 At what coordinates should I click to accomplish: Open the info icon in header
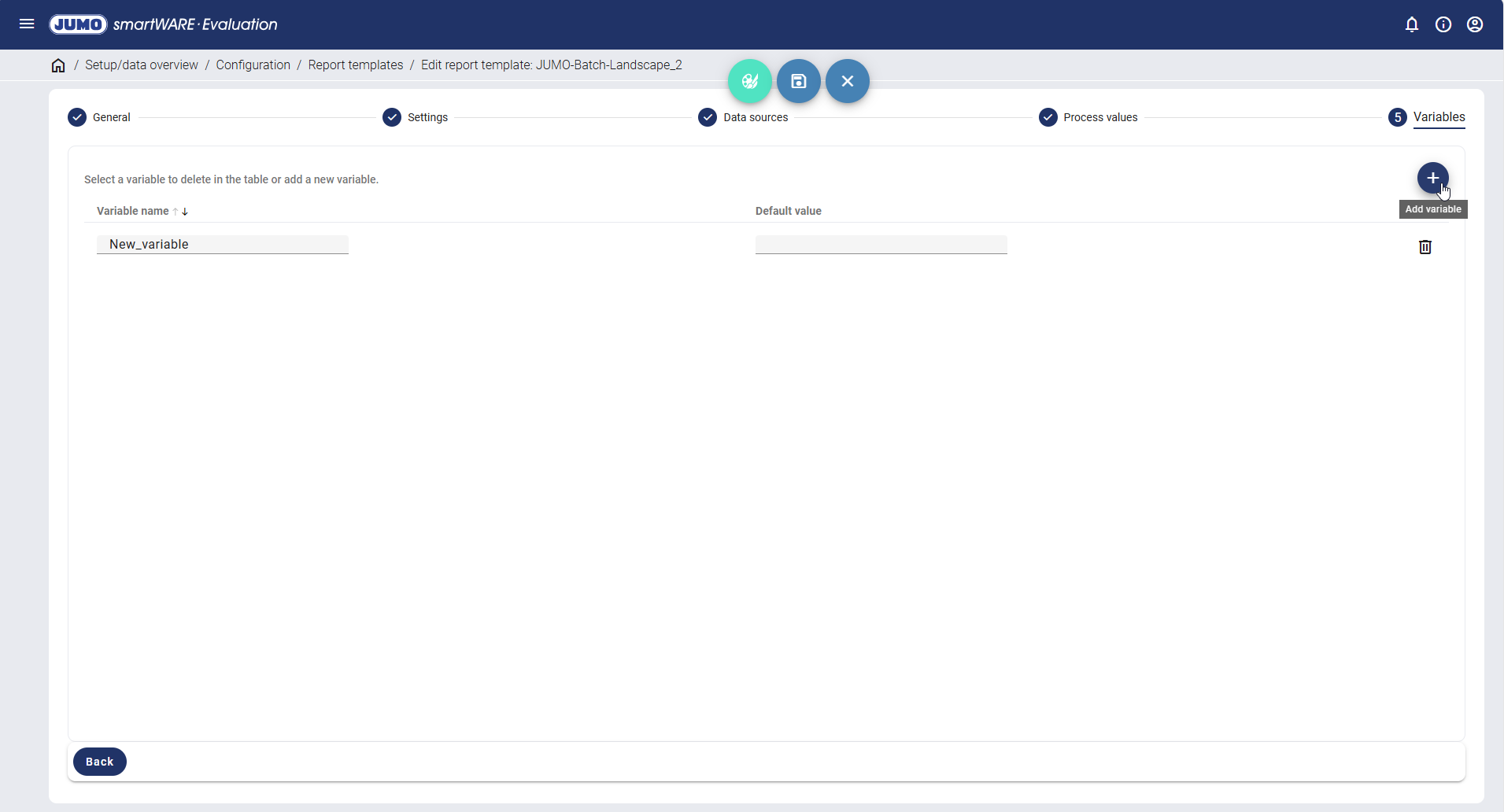(1443, 24)
